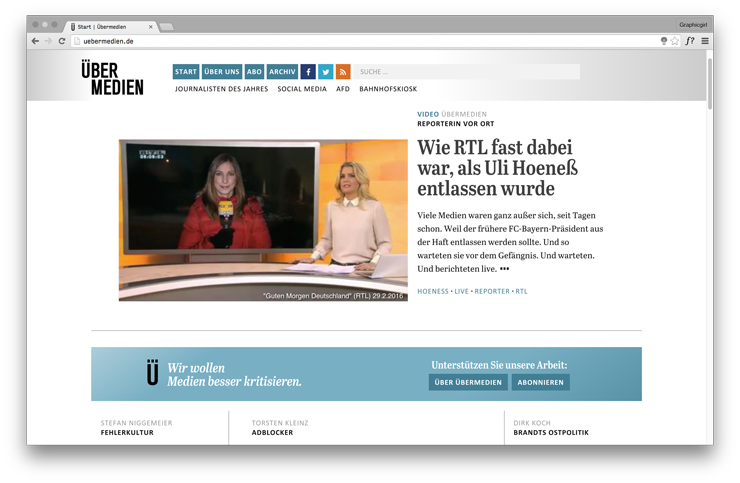Screen dimensions: 740x483
Task: Open JOURNALISTEN DES JAHRES topic
Action: click(x=221, y=89)
